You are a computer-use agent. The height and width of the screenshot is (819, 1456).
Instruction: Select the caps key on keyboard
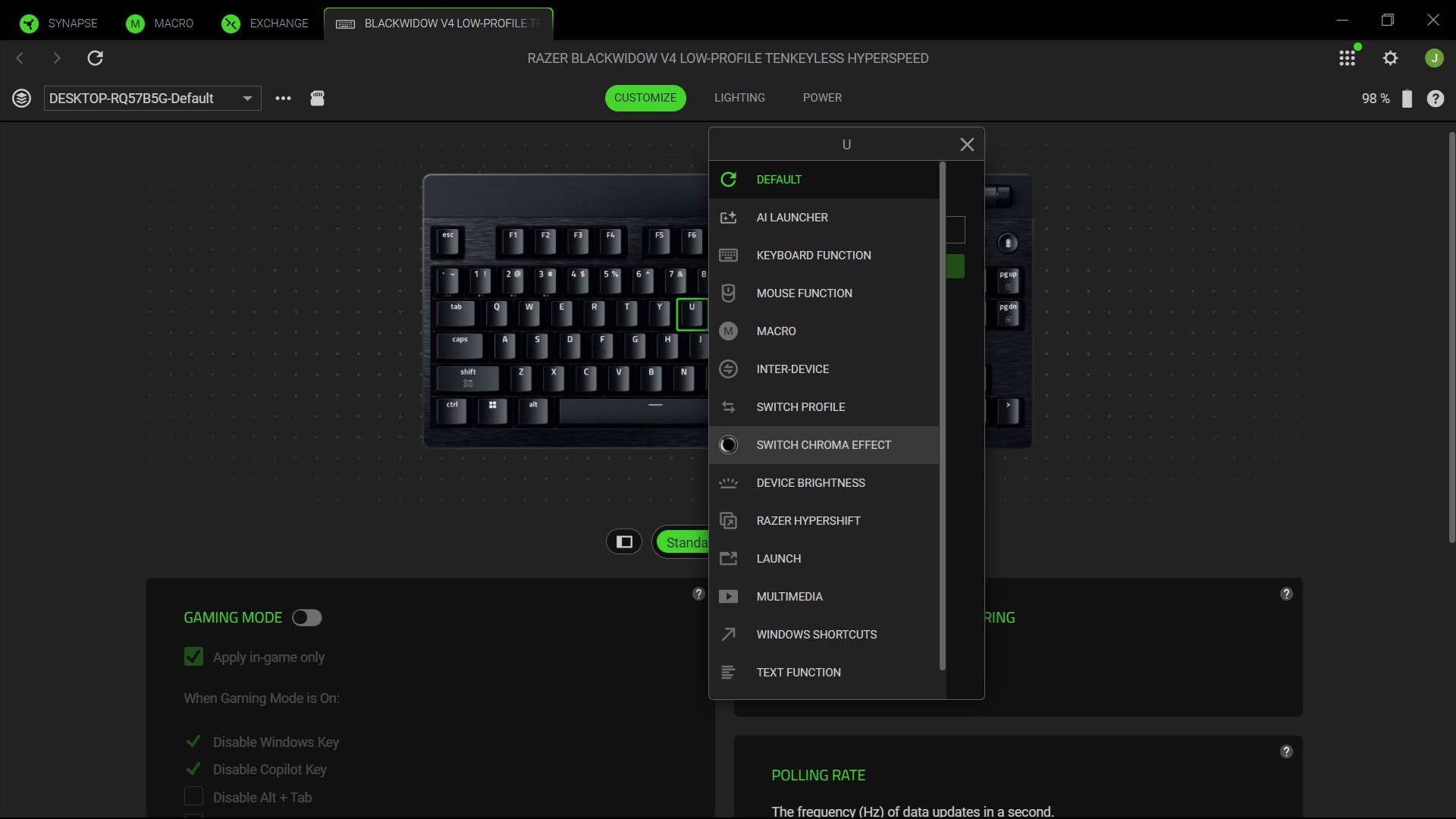[x=460, y=346]
